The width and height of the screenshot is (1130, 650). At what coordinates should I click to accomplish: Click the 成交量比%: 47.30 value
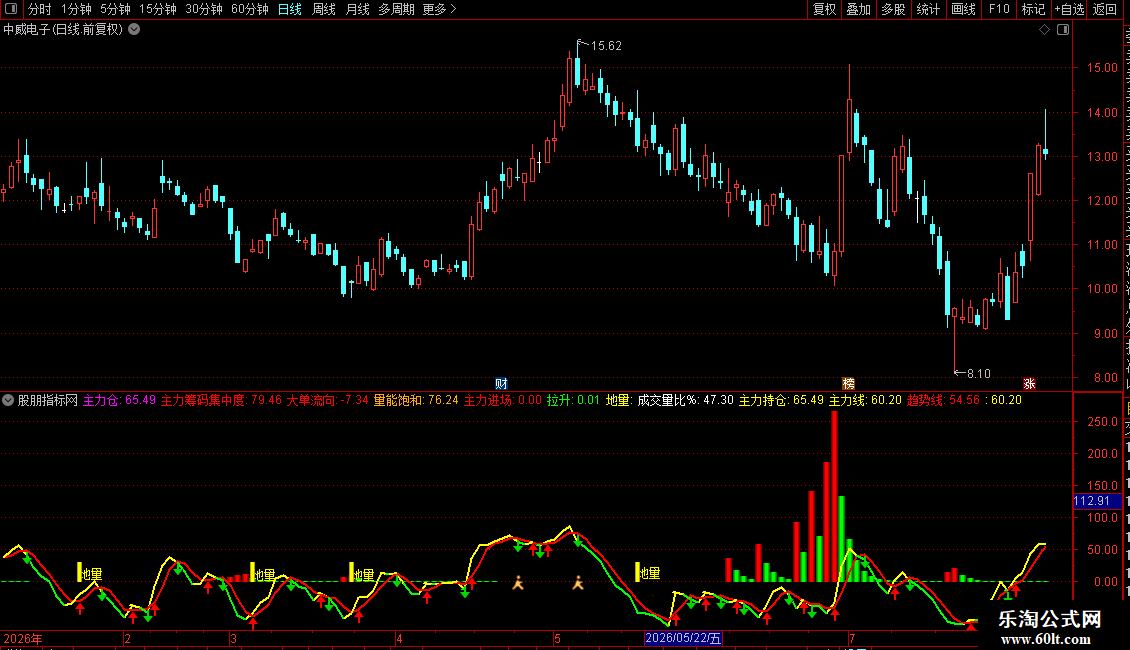[x=685, y=400]
